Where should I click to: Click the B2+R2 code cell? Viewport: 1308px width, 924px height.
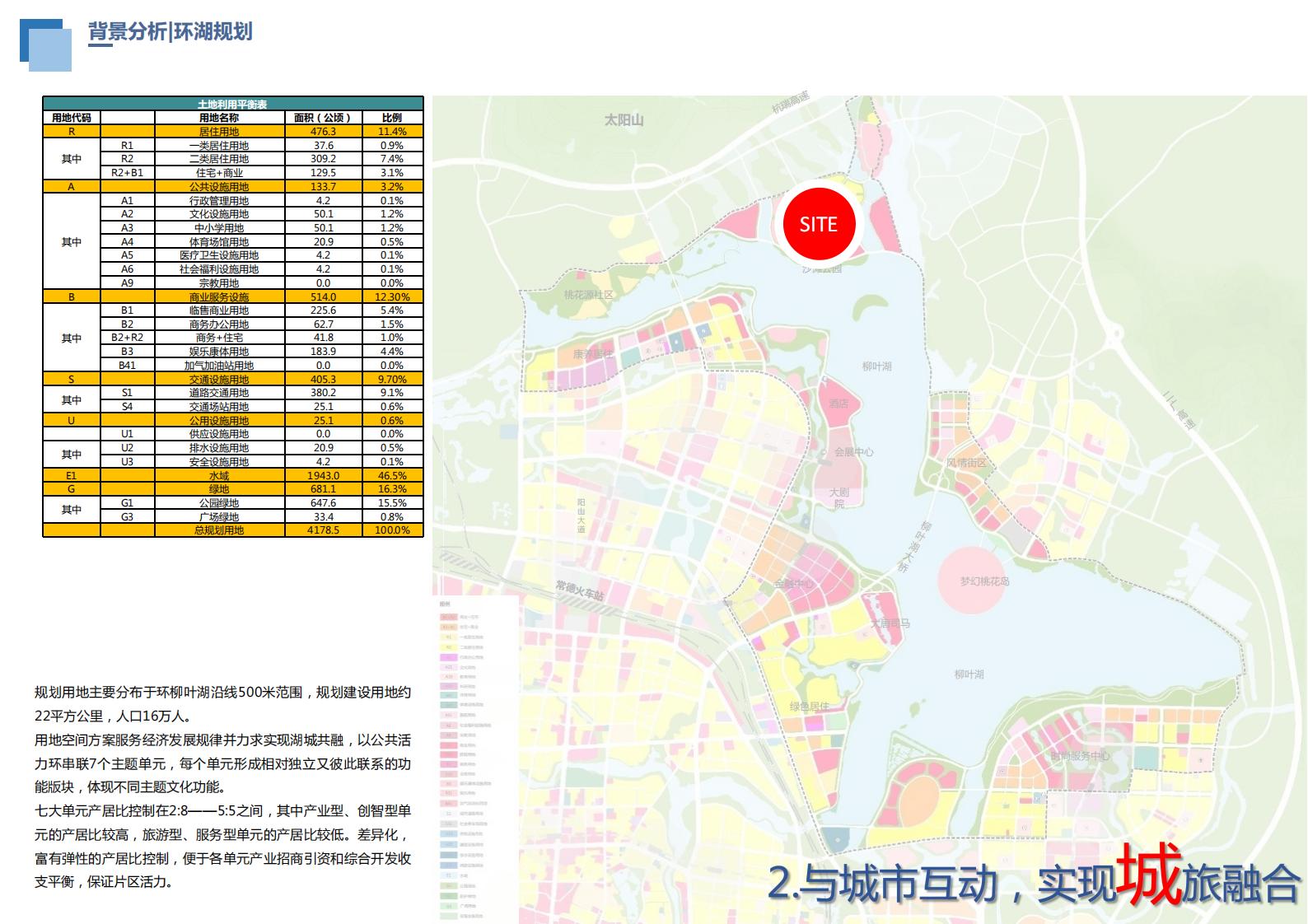(x=127, y=338)
